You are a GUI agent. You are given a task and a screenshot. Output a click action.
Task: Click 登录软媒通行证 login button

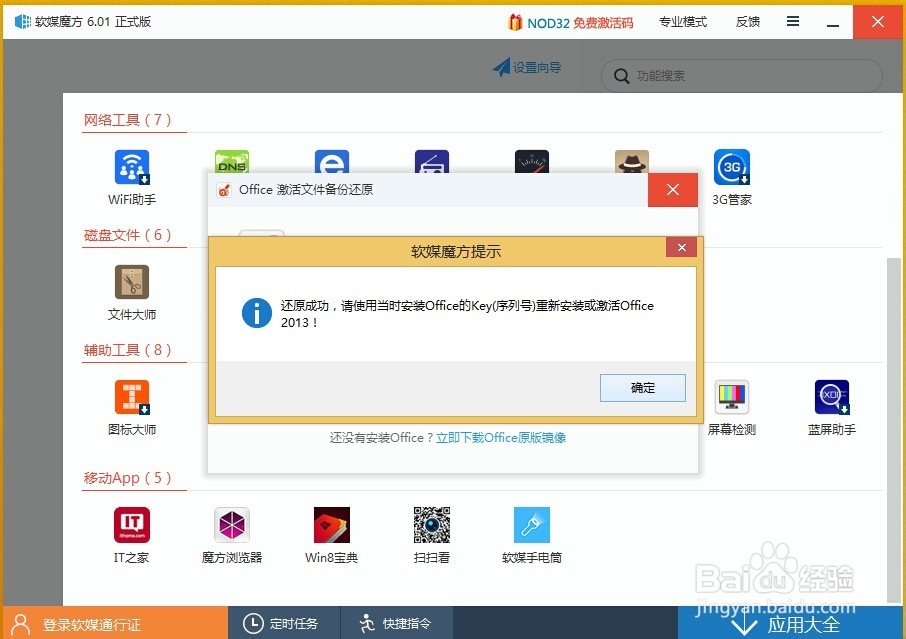pos(116,623)
